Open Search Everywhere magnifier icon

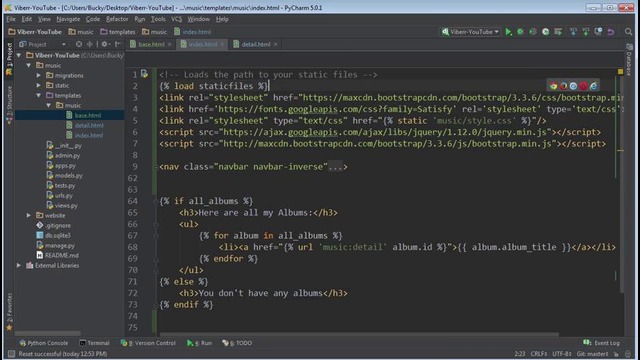tap(629, 32)
